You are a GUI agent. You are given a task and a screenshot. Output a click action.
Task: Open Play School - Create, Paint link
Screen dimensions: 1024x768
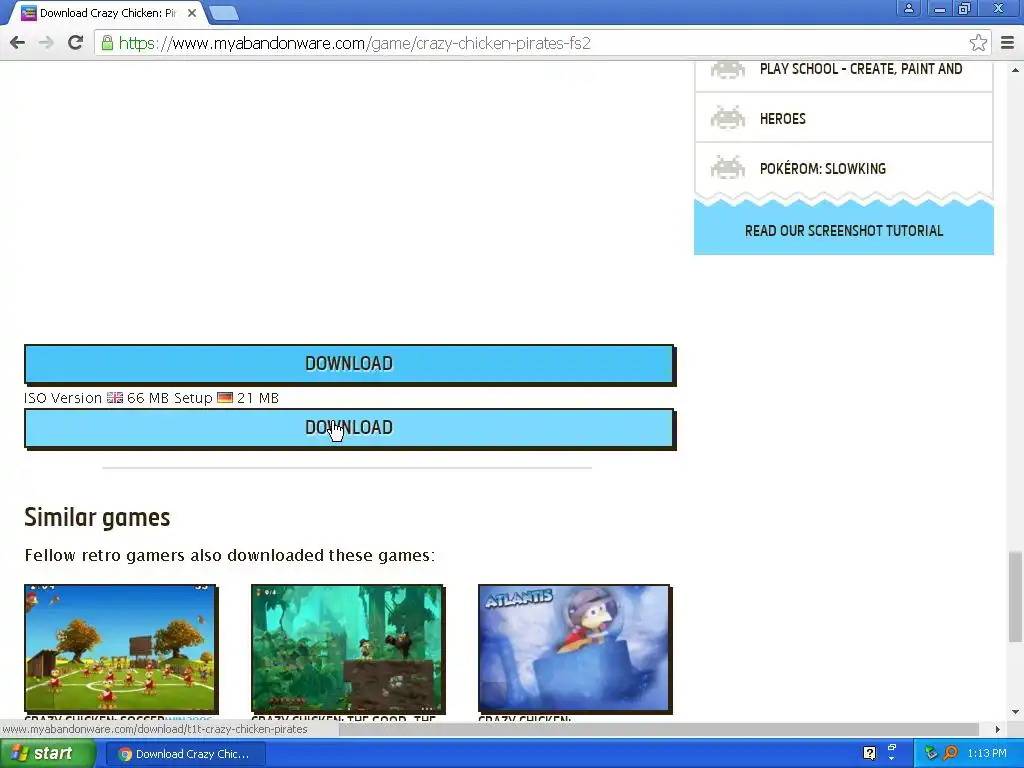tap(861, 69)
